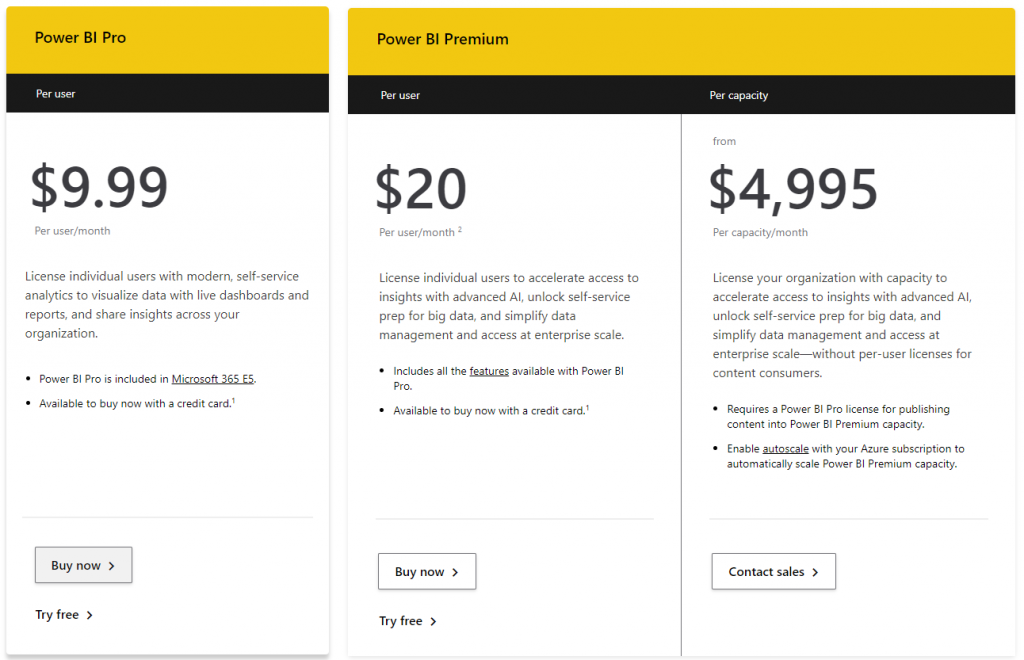The height and width of the screenshot is (660, 1024).
Task: Start Try free under Power BI Premium
Action: pyautogui.click(x=401, y=622)
